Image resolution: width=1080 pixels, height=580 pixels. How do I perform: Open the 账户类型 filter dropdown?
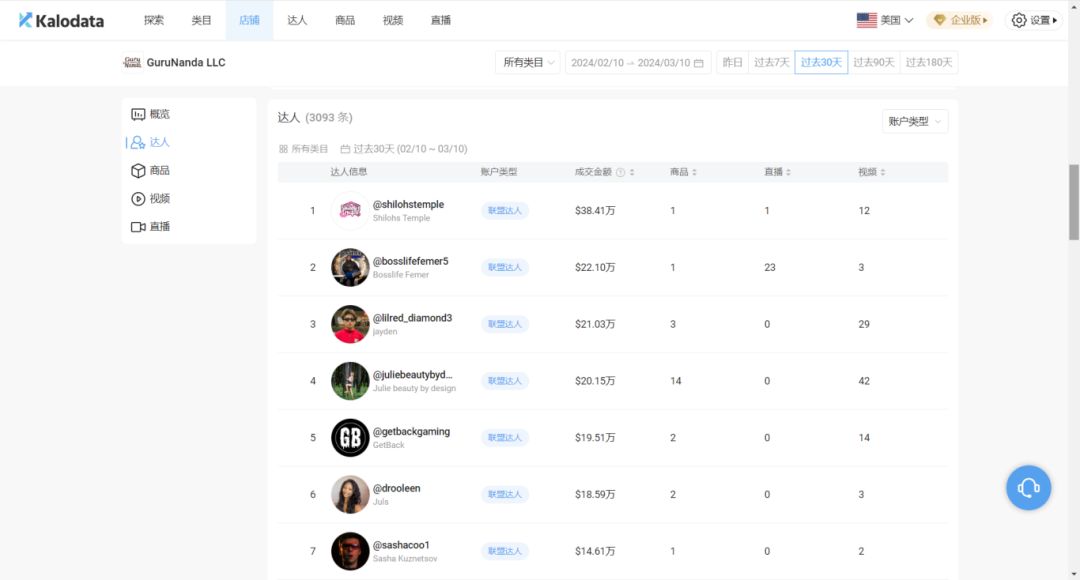coord(915,121)
